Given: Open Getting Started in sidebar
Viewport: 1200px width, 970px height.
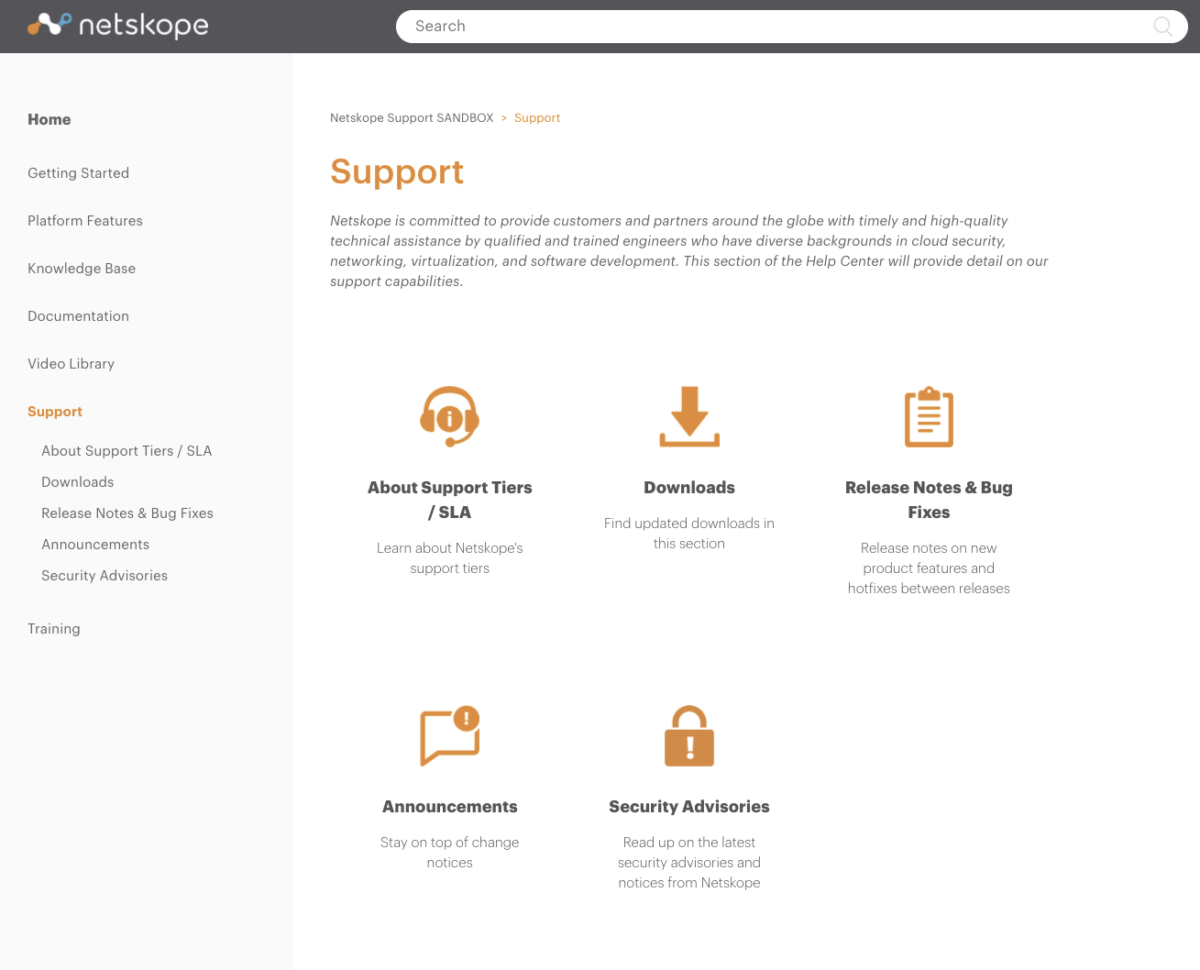Looking at the screenshot, I should tap(78, 173).
